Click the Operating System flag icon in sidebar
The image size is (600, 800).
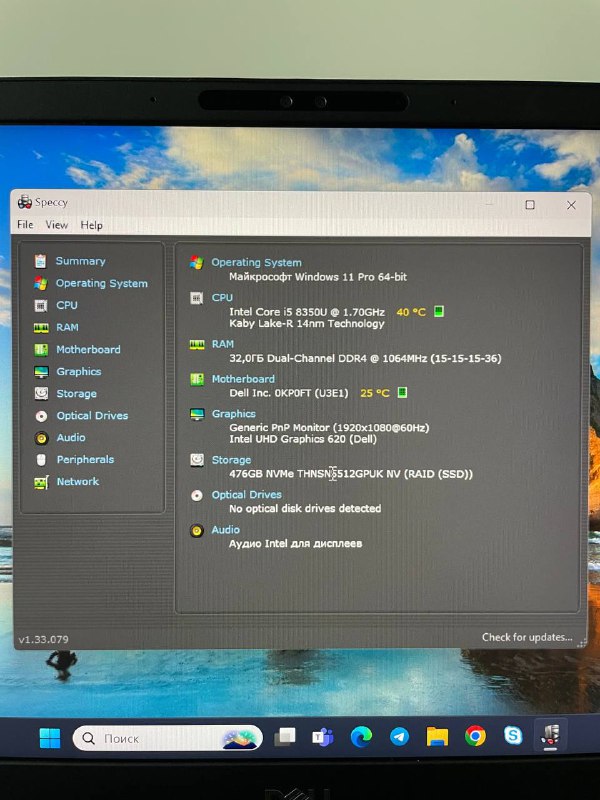(40, 283)
